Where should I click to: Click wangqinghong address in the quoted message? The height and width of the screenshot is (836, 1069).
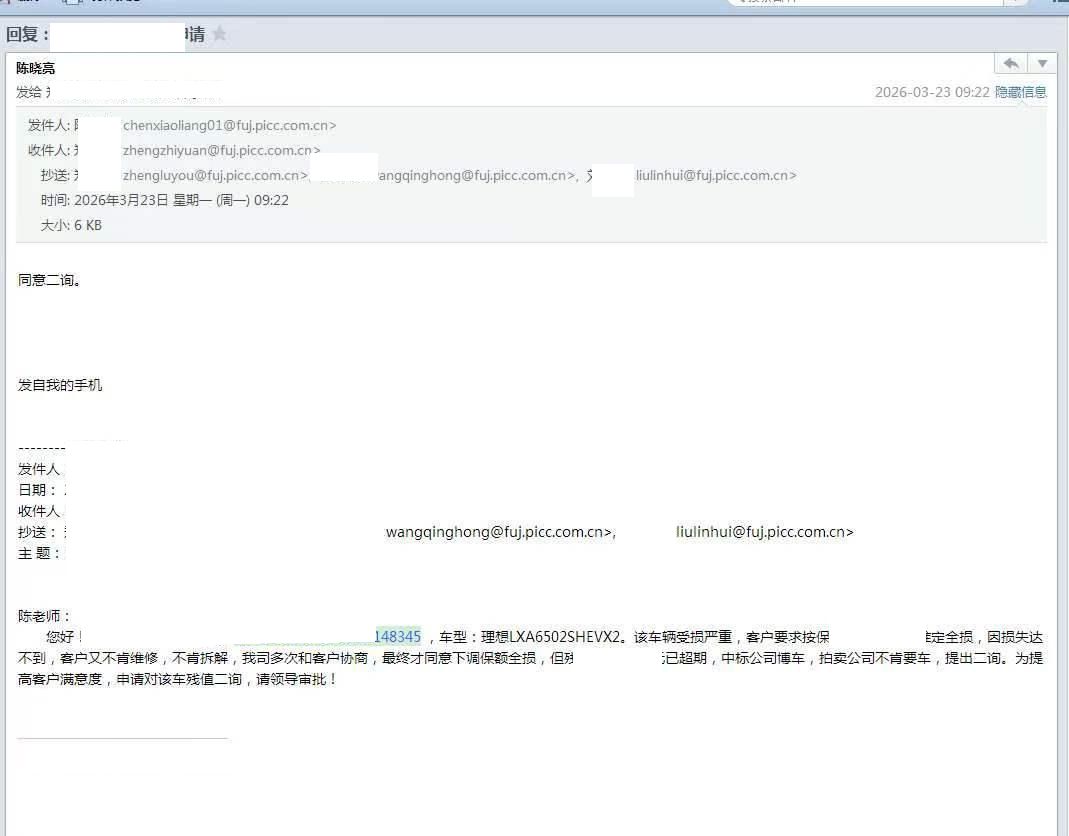[x=500, y=532]
